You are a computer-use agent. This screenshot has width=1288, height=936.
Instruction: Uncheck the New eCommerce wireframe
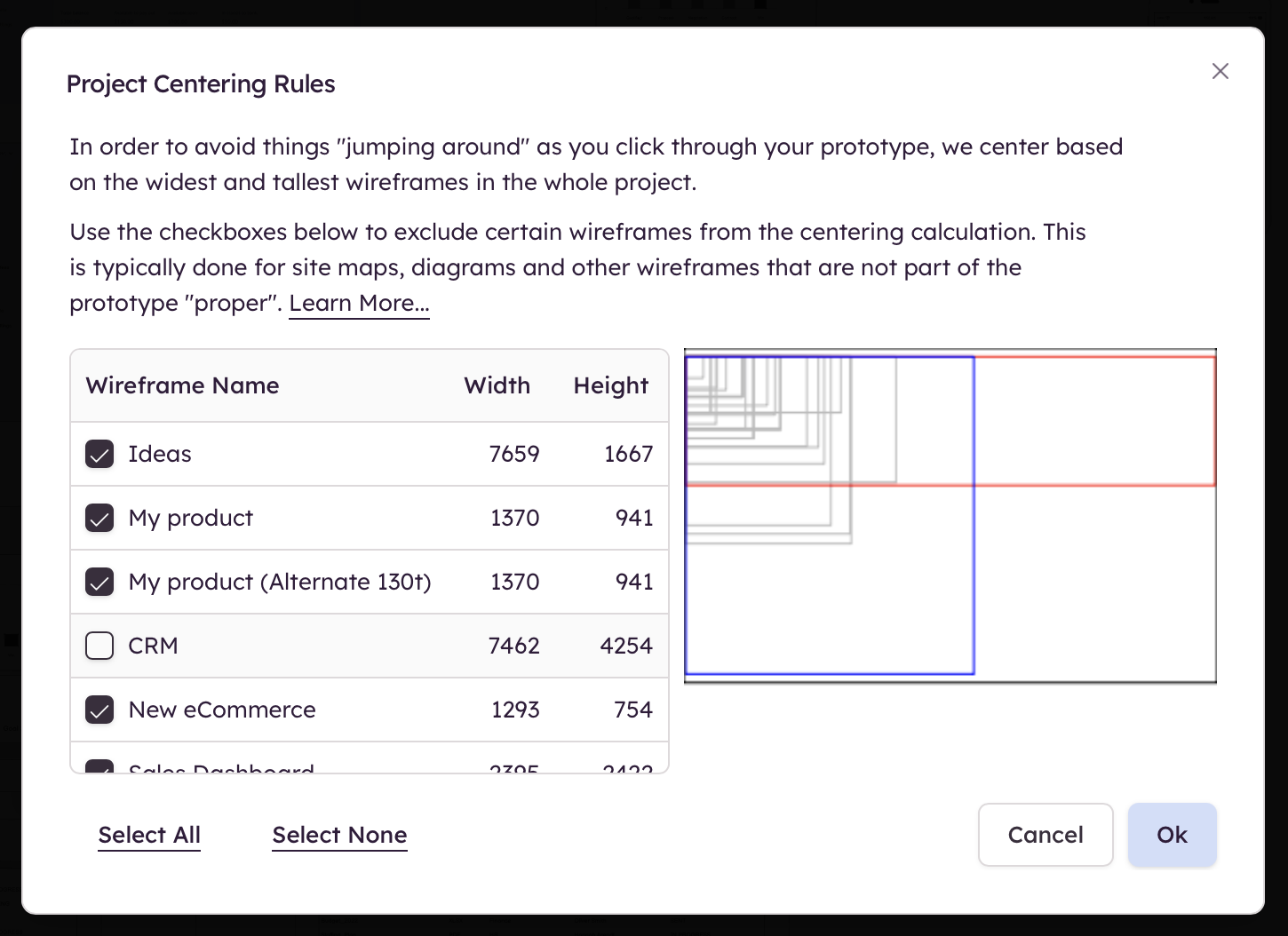(99, 710)
